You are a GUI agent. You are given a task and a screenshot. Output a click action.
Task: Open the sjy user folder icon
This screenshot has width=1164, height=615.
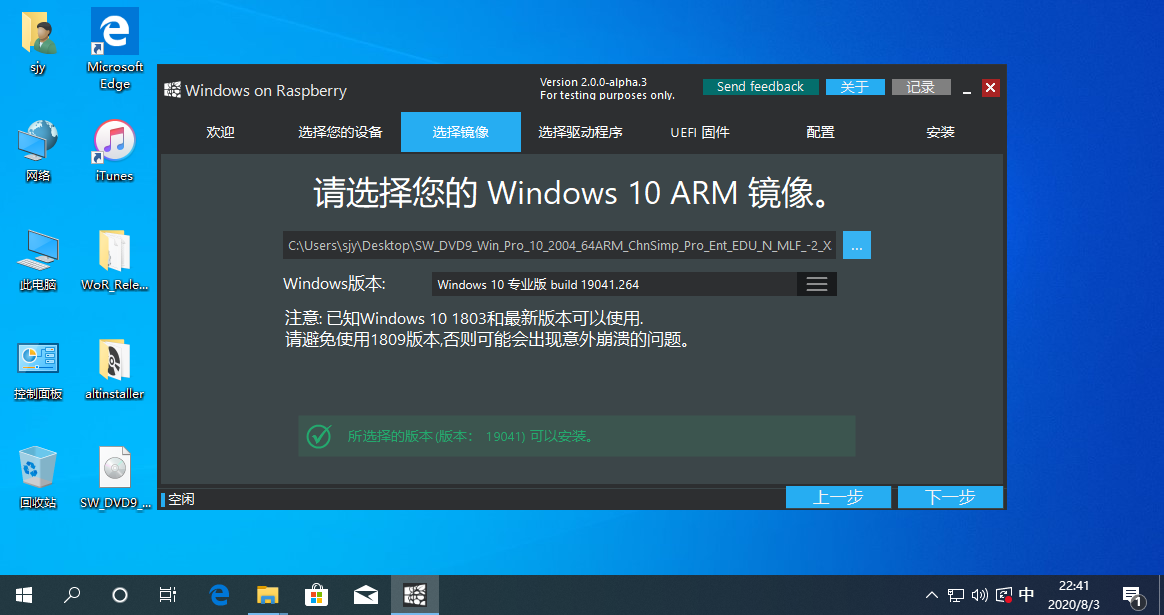[x=38, y=33]
